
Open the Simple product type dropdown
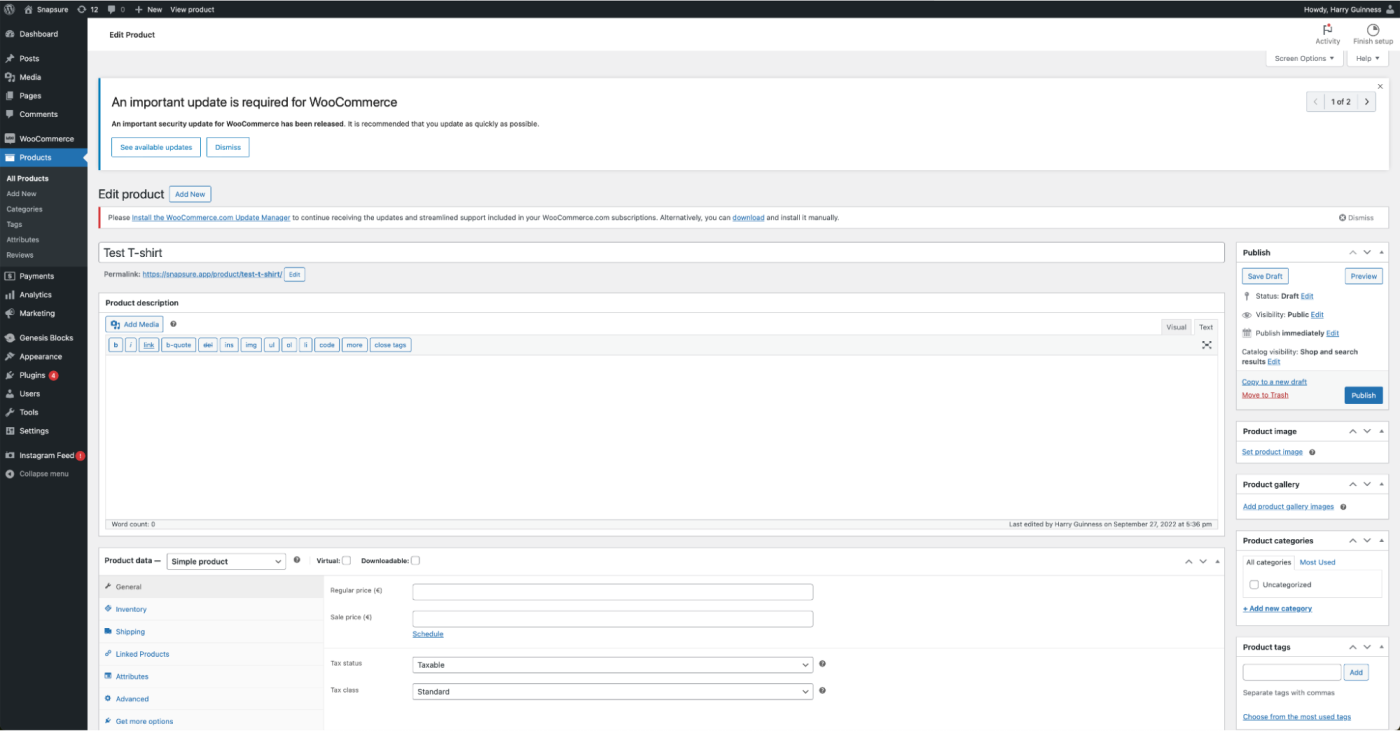click(x=226, y=562)
